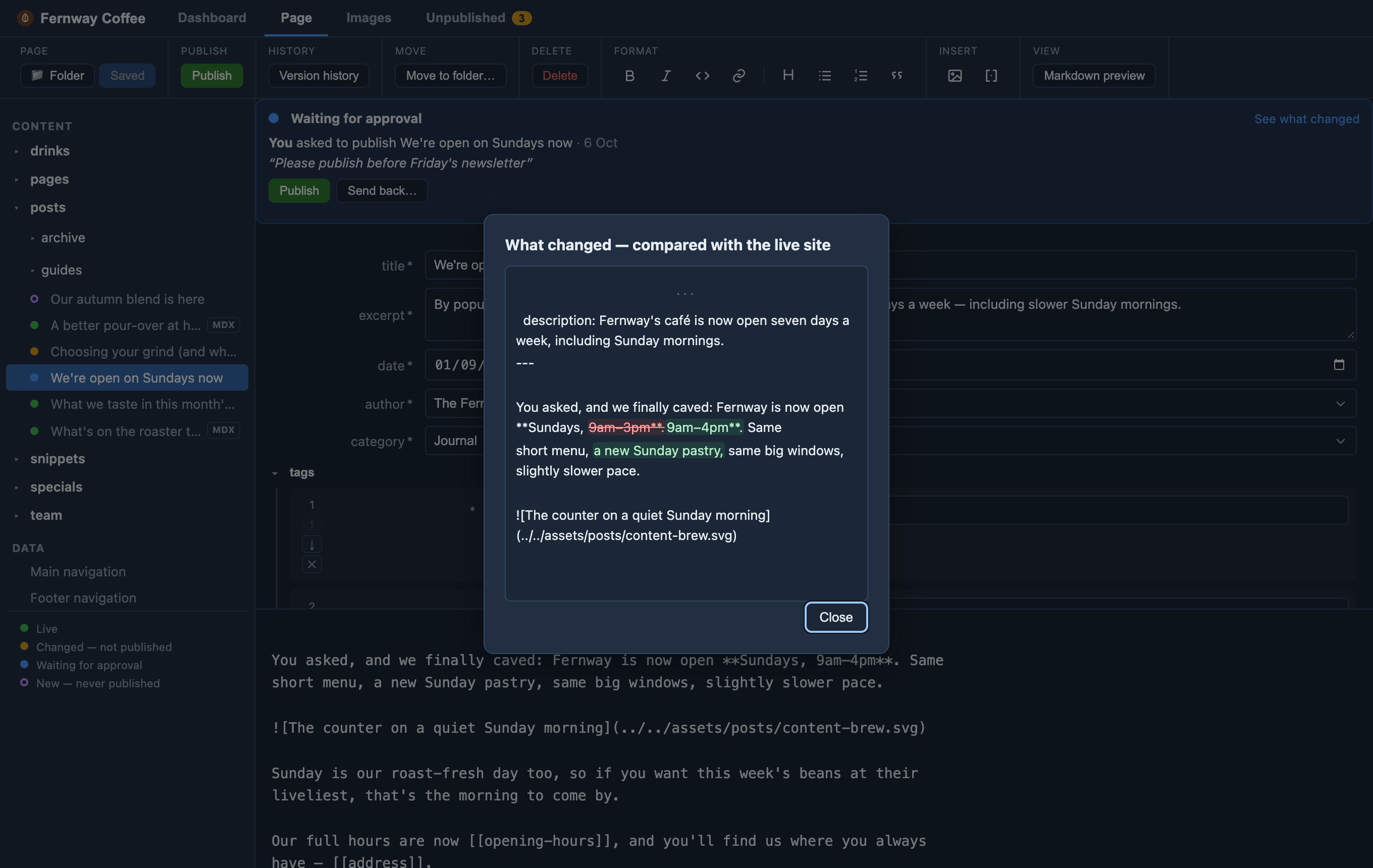Remove tag 1 with X icon
The image size is (1373, 868).
click(312, 564)
